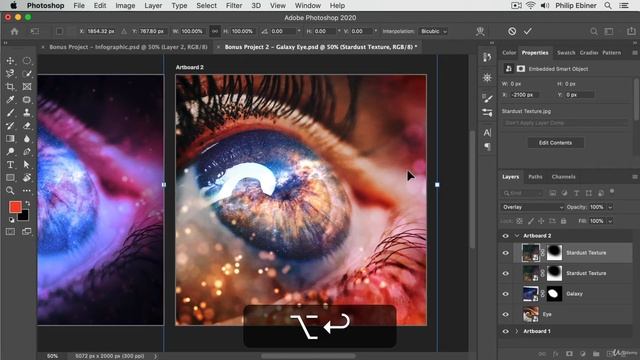The image size is (640, 360).
Task: Click the Home icon in options bar
Action: (x=15, y=31)
